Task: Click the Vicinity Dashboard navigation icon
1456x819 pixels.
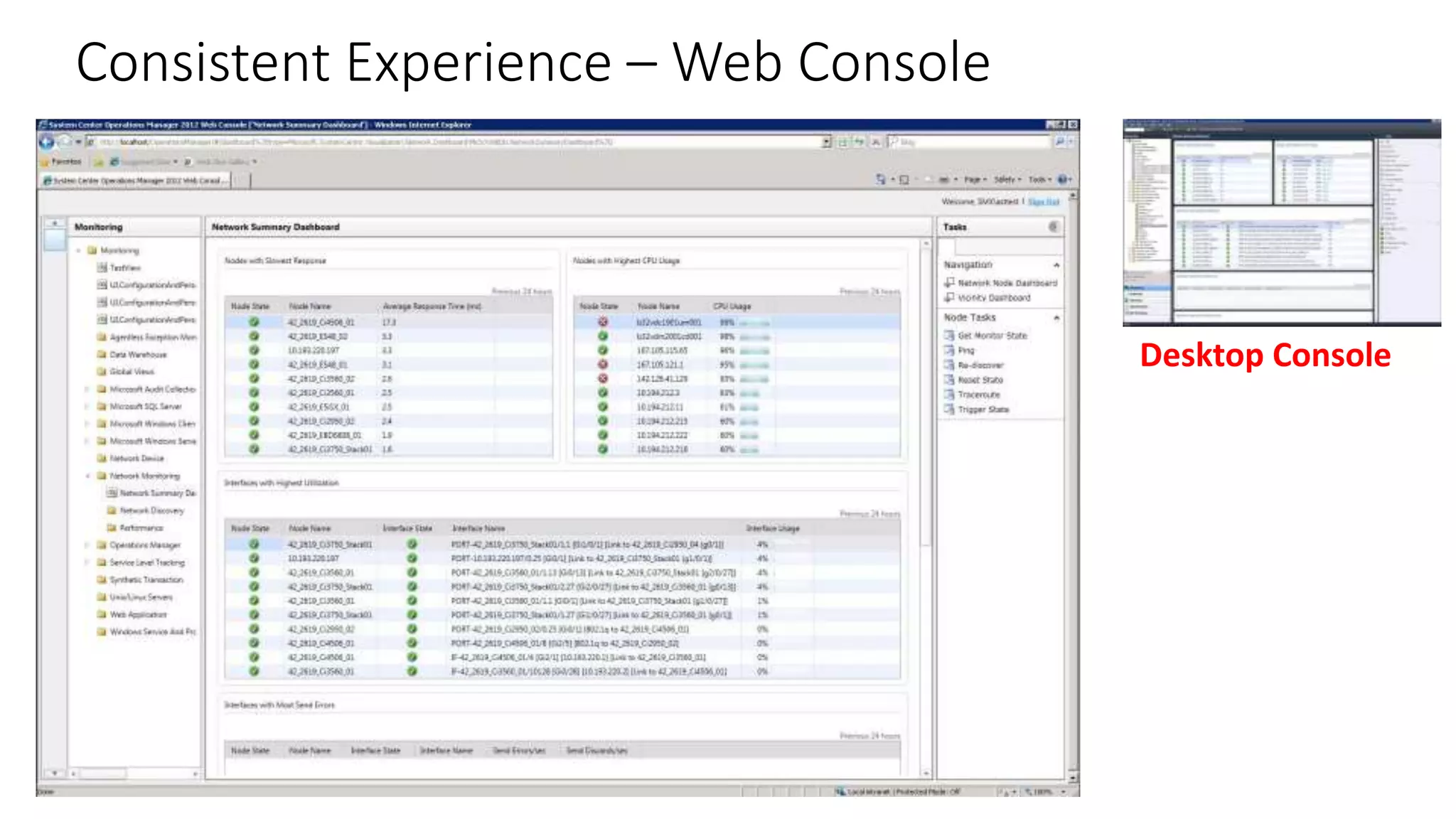Action: click(949, 297)
